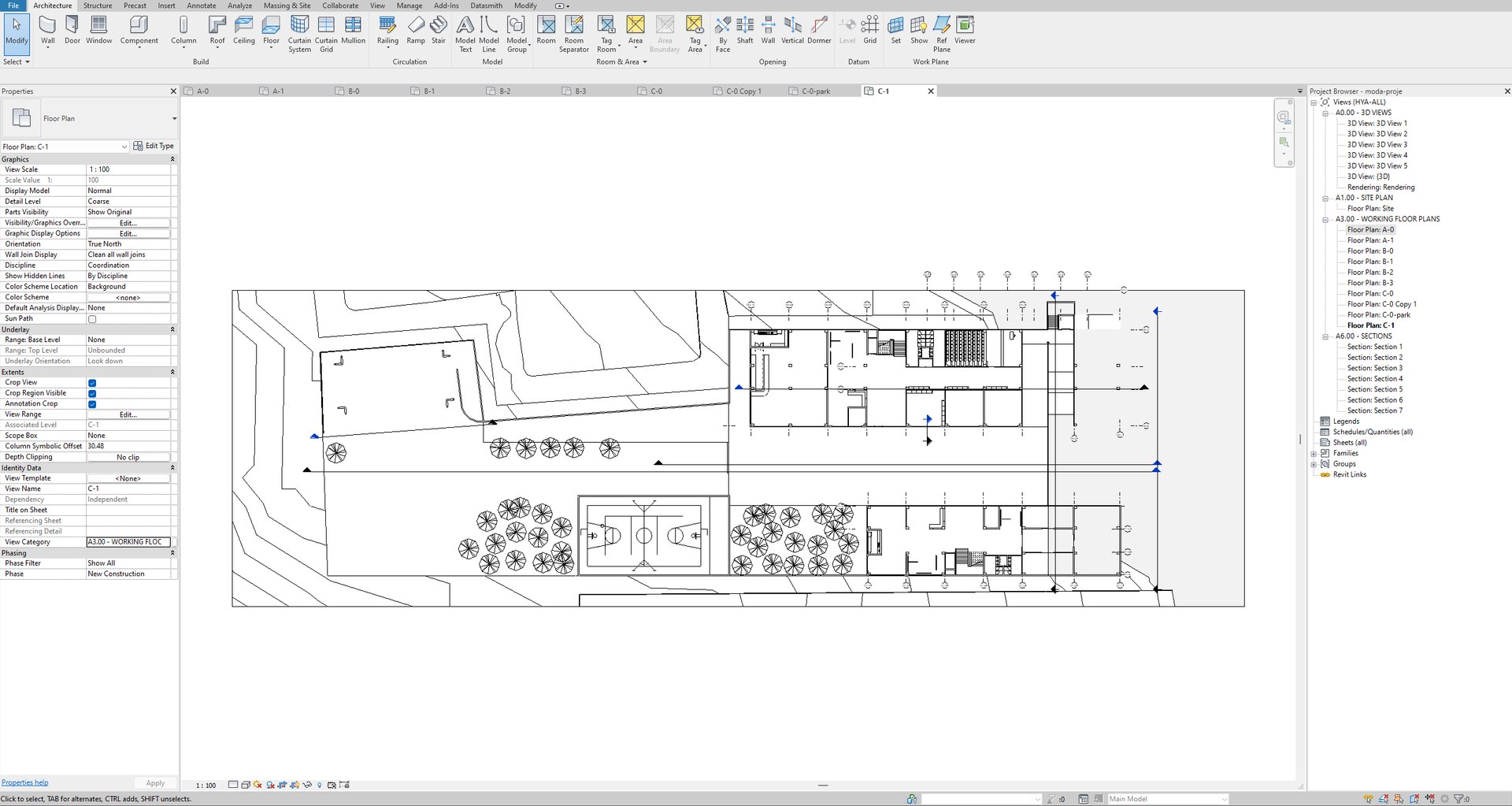
Task: Click Edit for Visibility/Graphics Overrides
Action: (128, 223)
